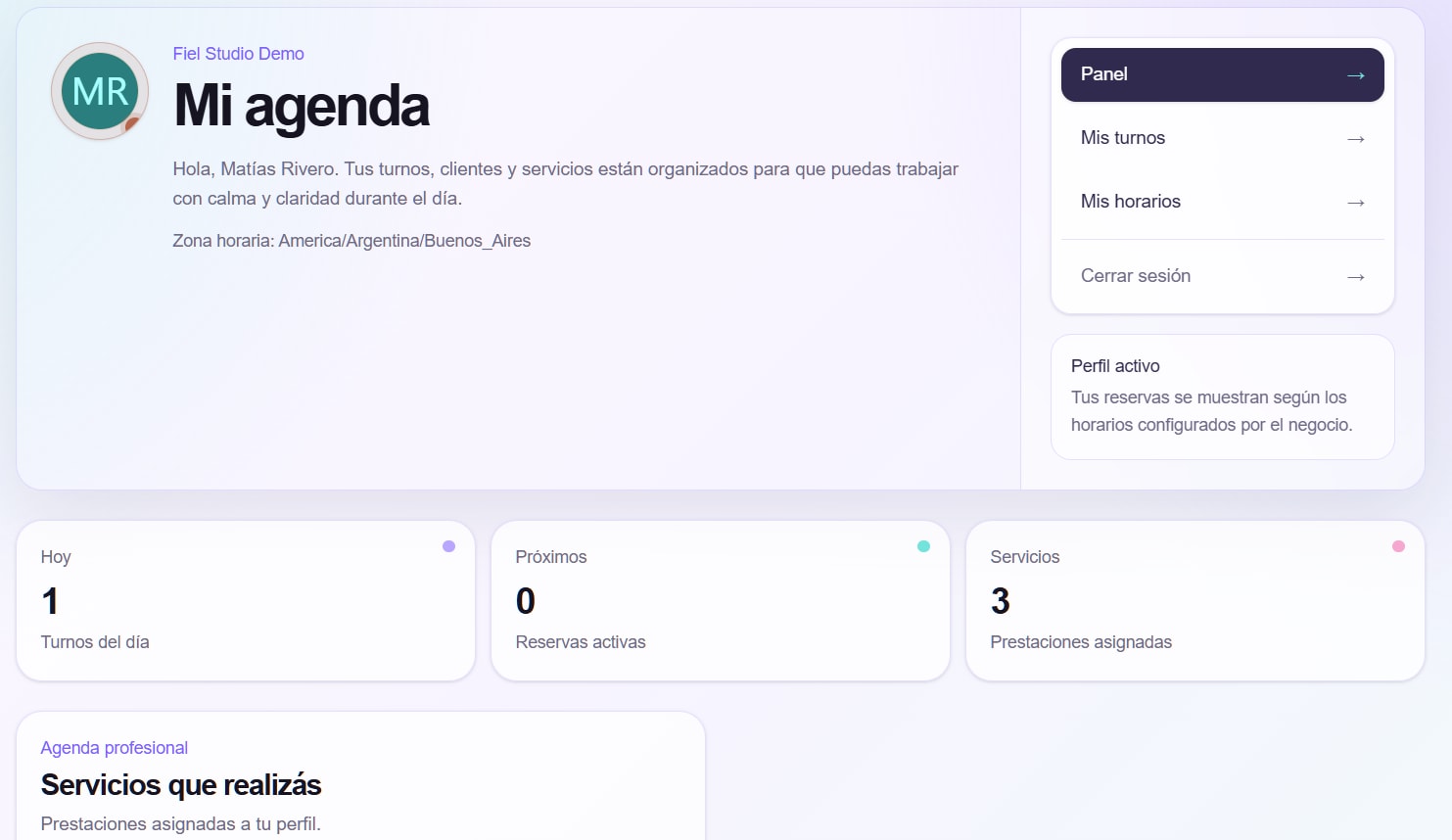
Task: Click the purple dot on Hoy card
Action: point(448,546)
